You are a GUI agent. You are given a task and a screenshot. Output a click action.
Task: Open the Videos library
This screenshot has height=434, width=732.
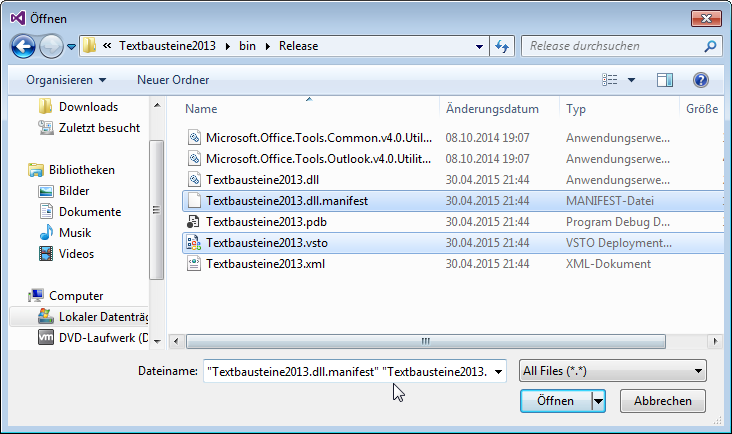pos(76,254)
